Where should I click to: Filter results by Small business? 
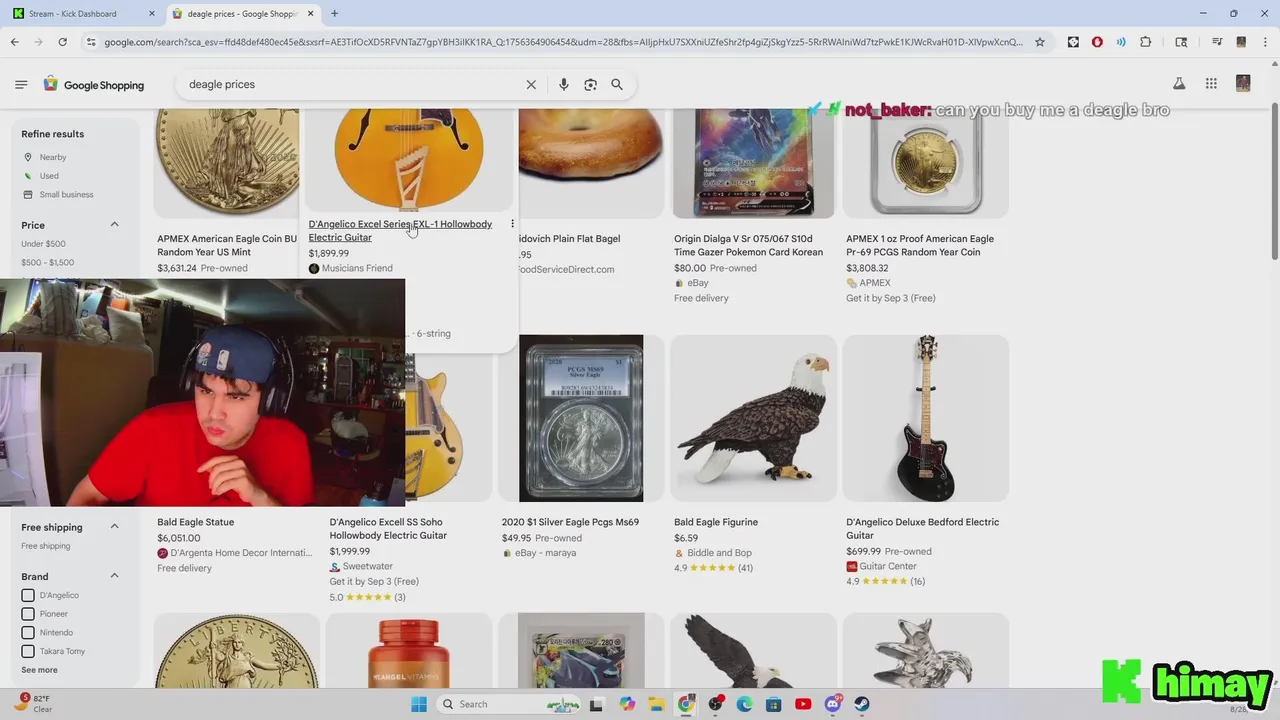66,195
